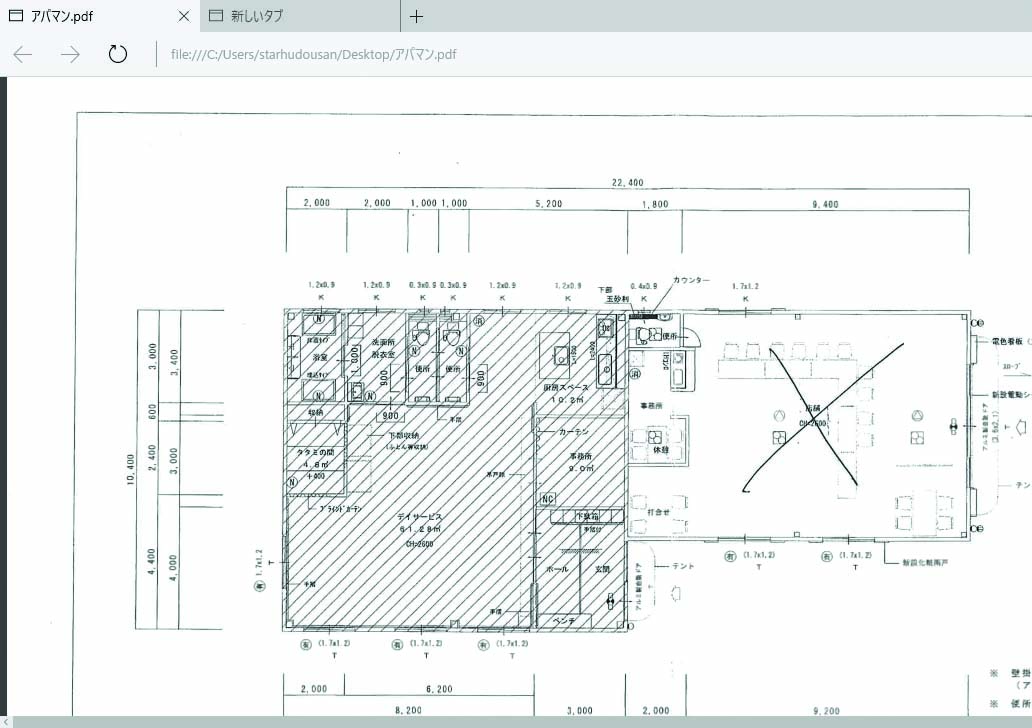This screenshot has width=1032, height=728.
Task: Click the 6,200 dimension label
Action: [x=439, y=689]
